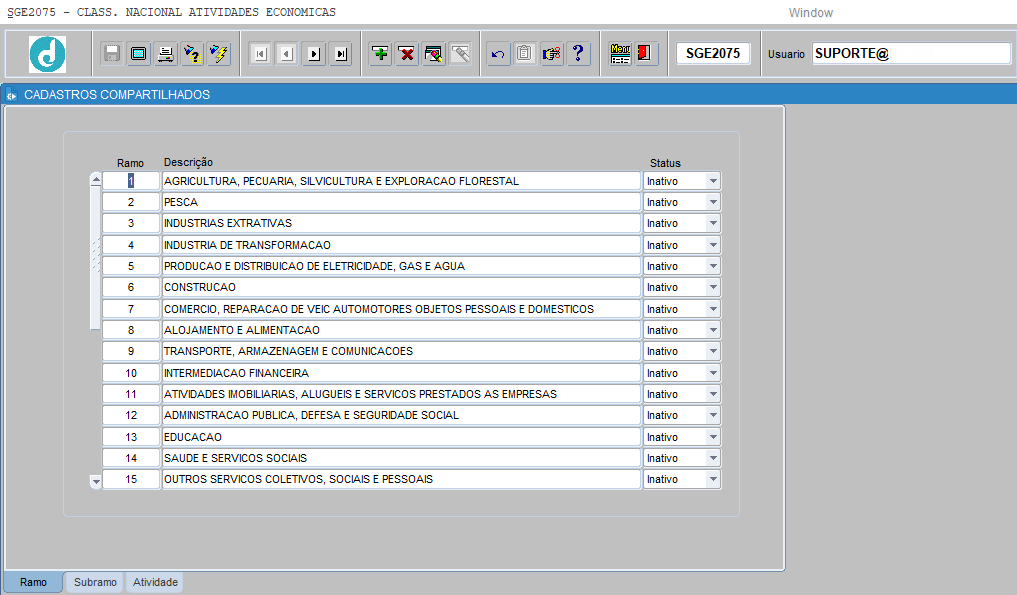1017x595 pixels.
Task: Click Ramo number field 15
Action: [131, 479]
